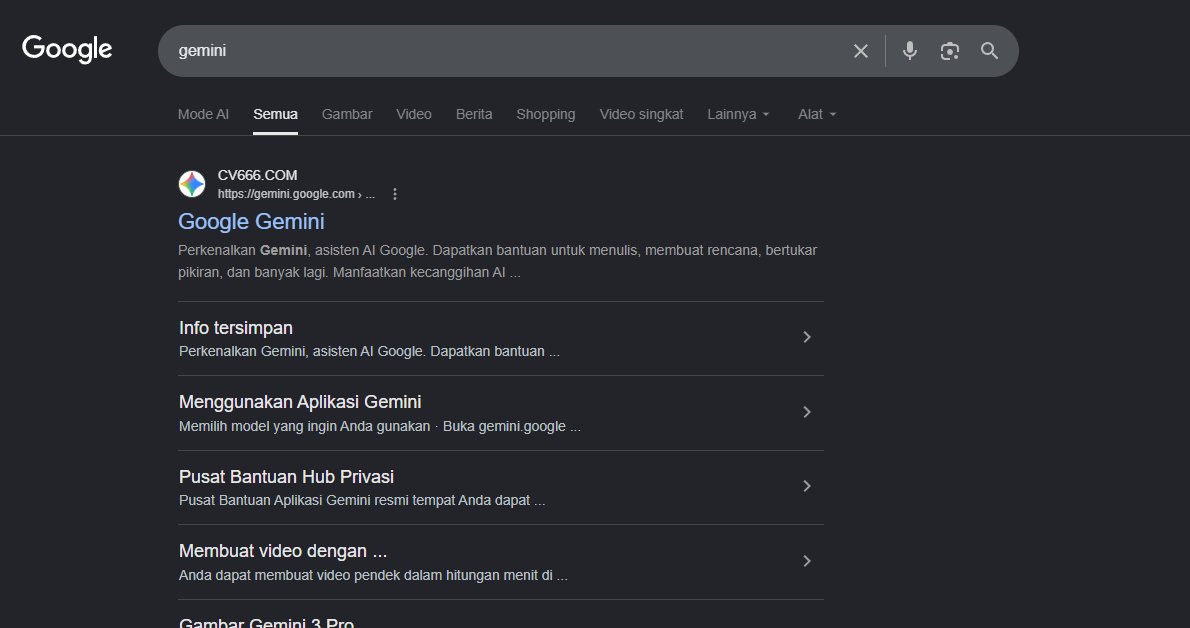The image size is (1190, 628).
Task: Click the chevron in the Membuat video dengan row
Action: [807, 561]
